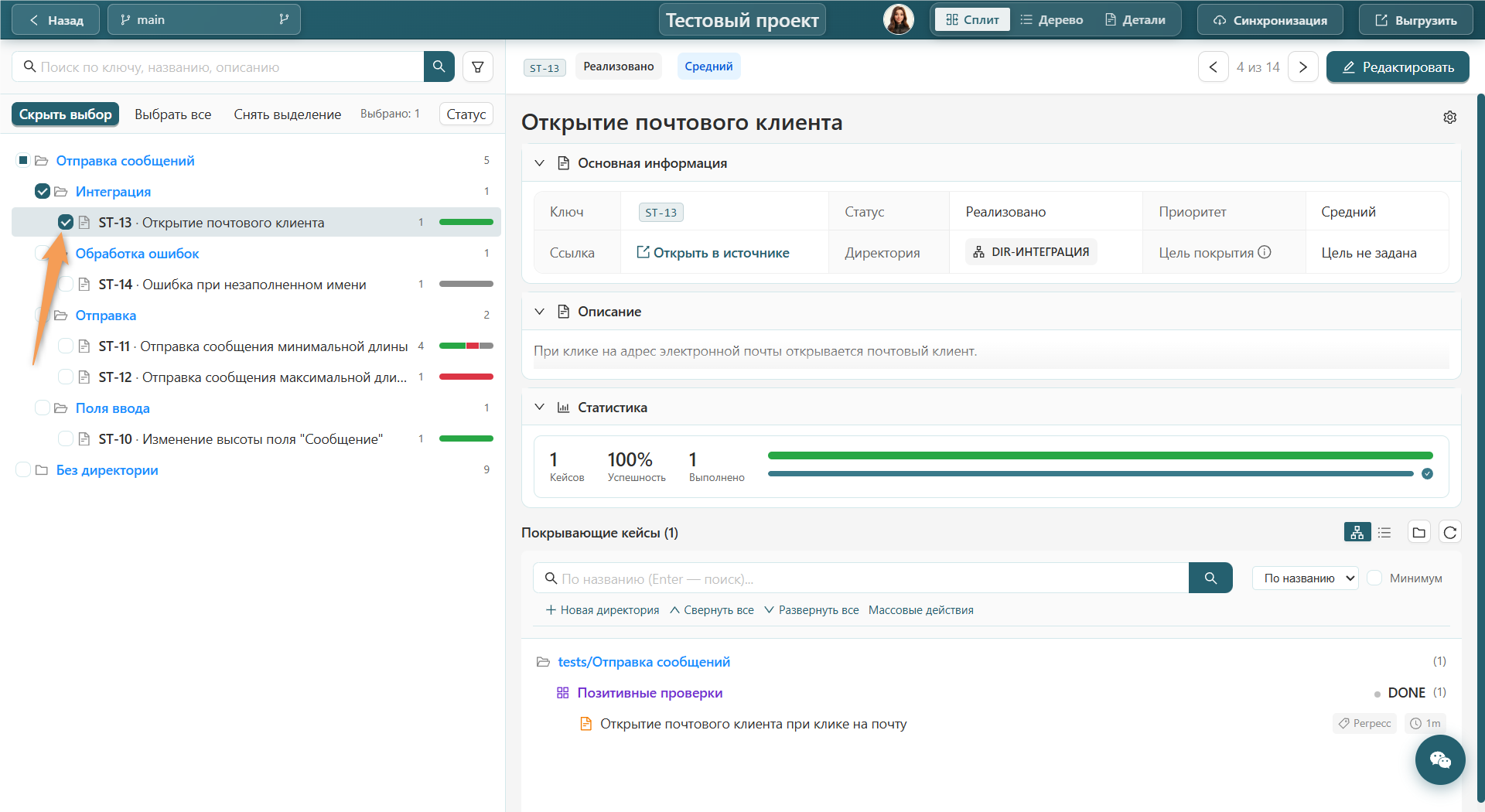Click the Редактировать button
Image resolution: width=1485 pixels, height=812 pixels.
coord(1398,67)
